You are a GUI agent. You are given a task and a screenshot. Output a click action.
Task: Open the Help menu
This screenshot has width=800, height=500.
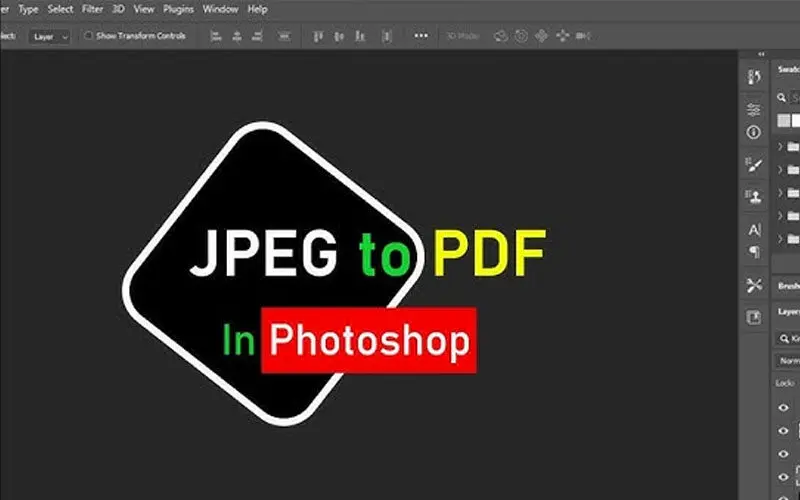coord(257,9)
